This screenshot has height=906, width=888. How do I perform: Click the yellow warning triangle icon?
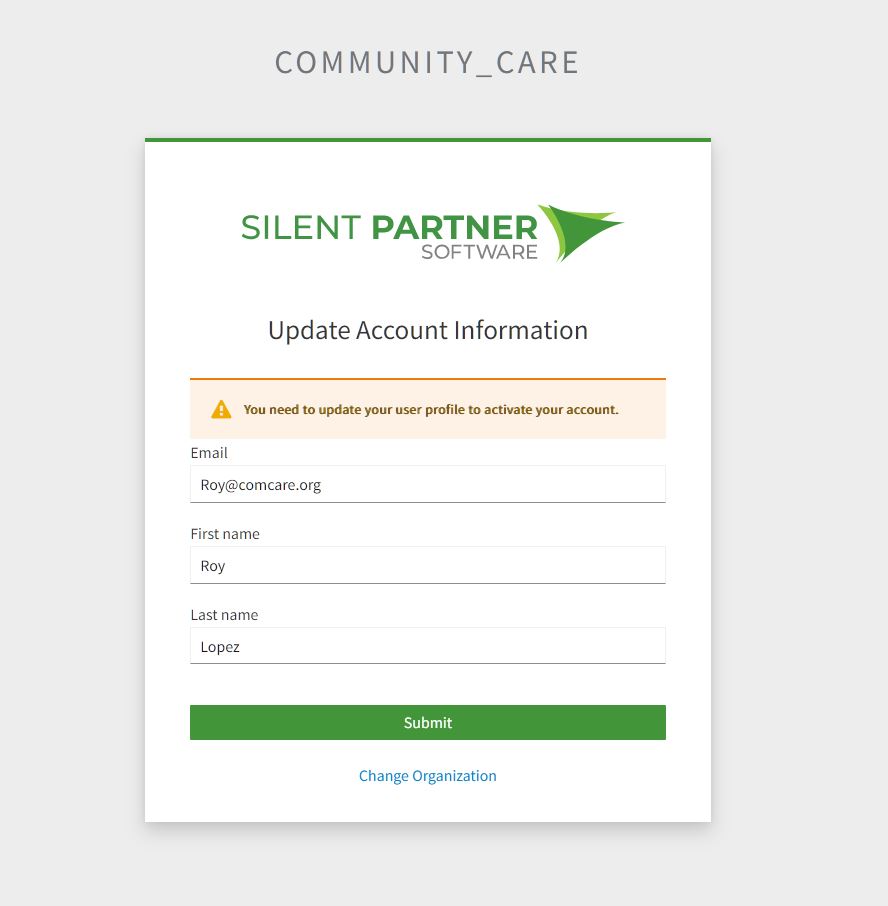(221, 409)
